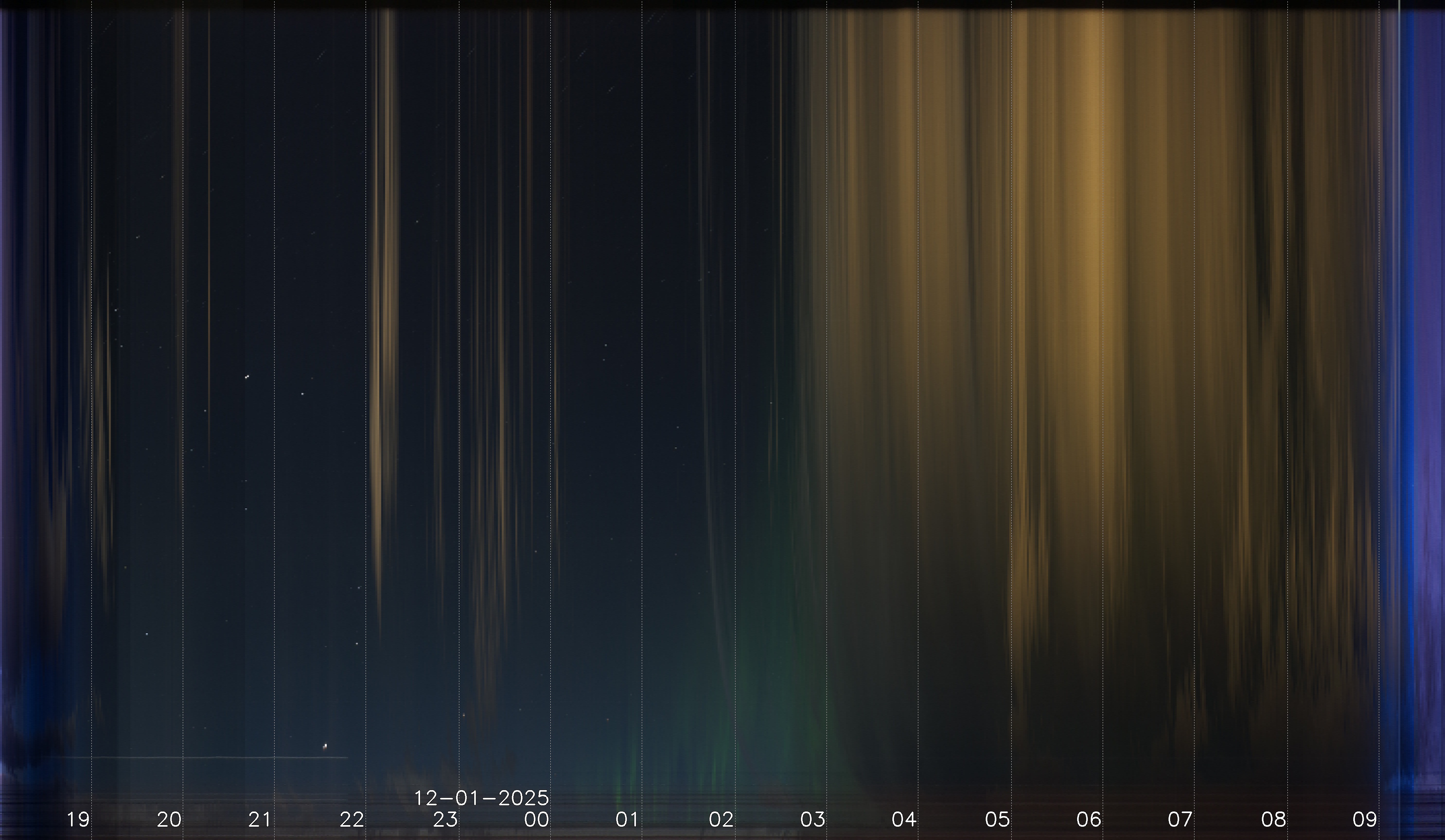Click the 00 midnight hour label

536,819
